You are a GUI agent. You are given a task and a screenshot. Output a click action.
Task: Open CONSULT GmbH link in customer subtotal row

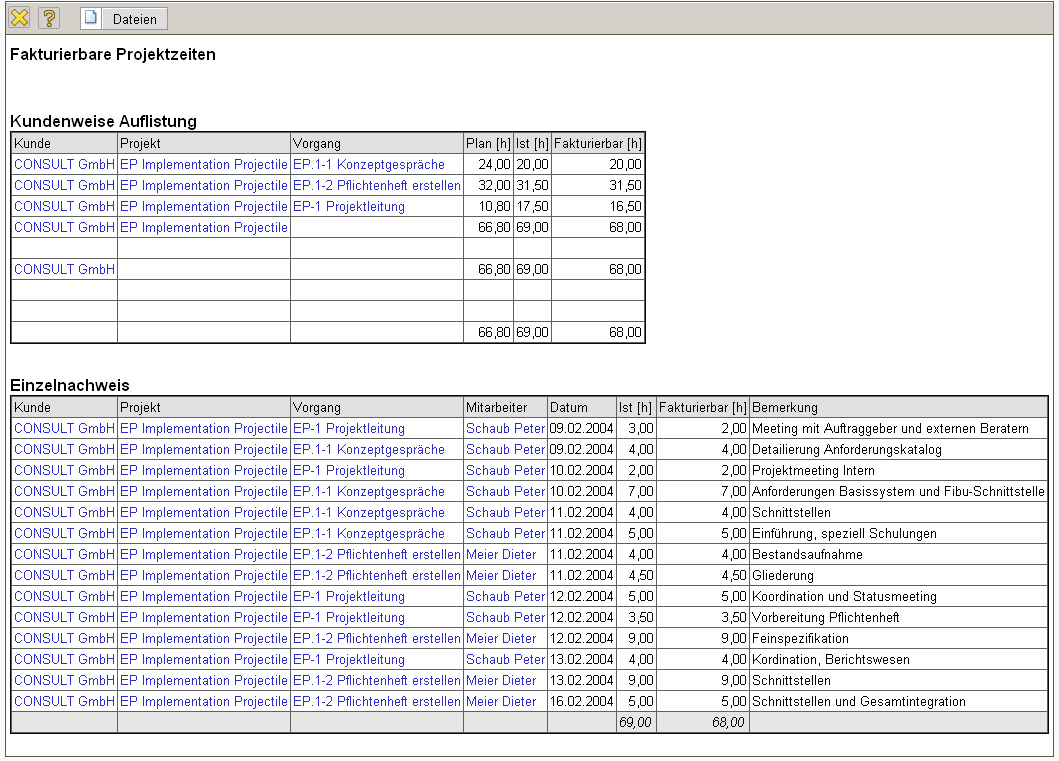tap(64, 269)
